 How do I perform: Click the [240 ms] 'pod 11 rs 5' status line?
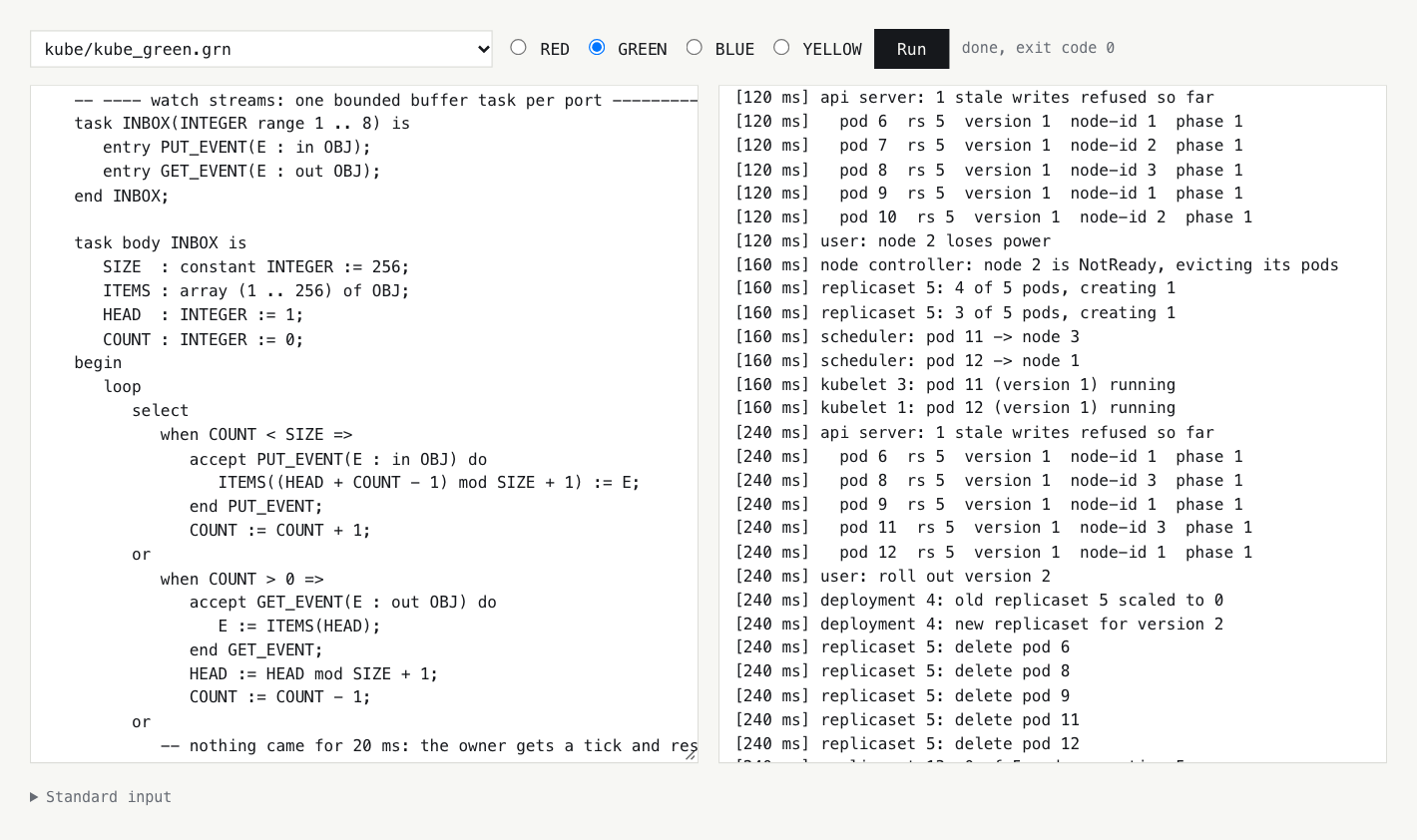[x=994, y=528]
